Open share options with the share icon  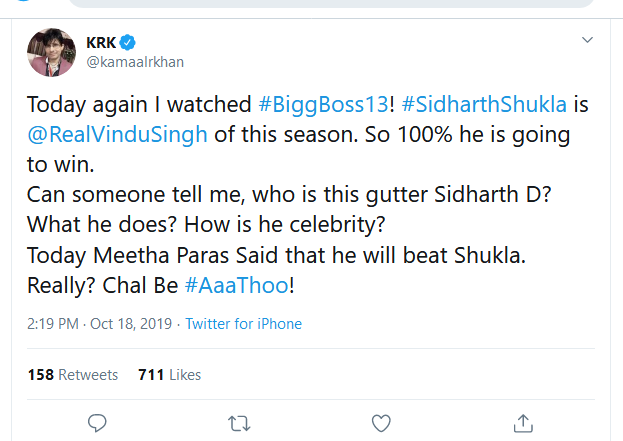[x=522, y=422]
